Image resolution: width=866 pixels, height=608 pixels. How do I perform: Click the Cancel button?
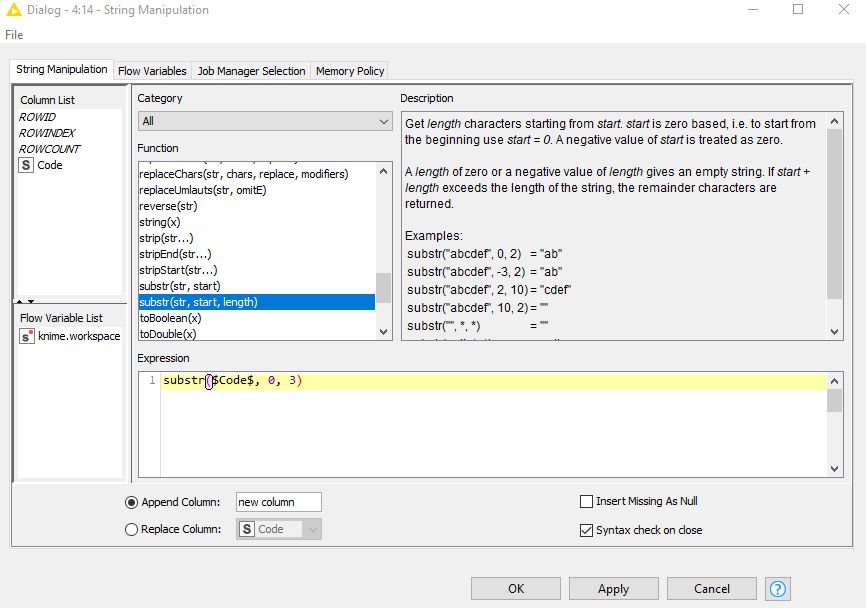(x=712, y=589)
